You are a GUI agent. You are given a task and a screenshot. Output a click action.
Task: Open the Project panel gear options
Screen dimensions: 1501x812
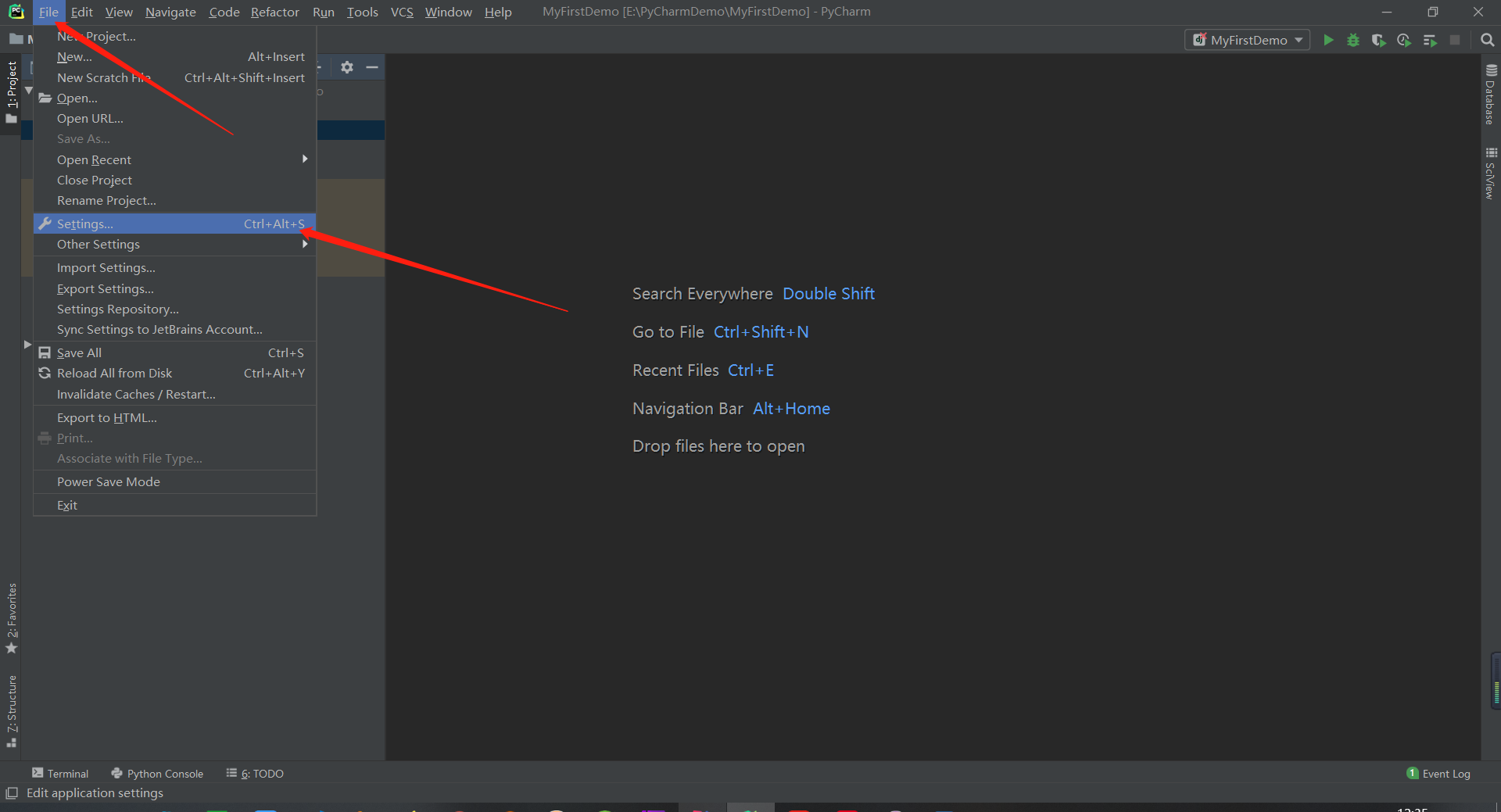coord(347,67)
